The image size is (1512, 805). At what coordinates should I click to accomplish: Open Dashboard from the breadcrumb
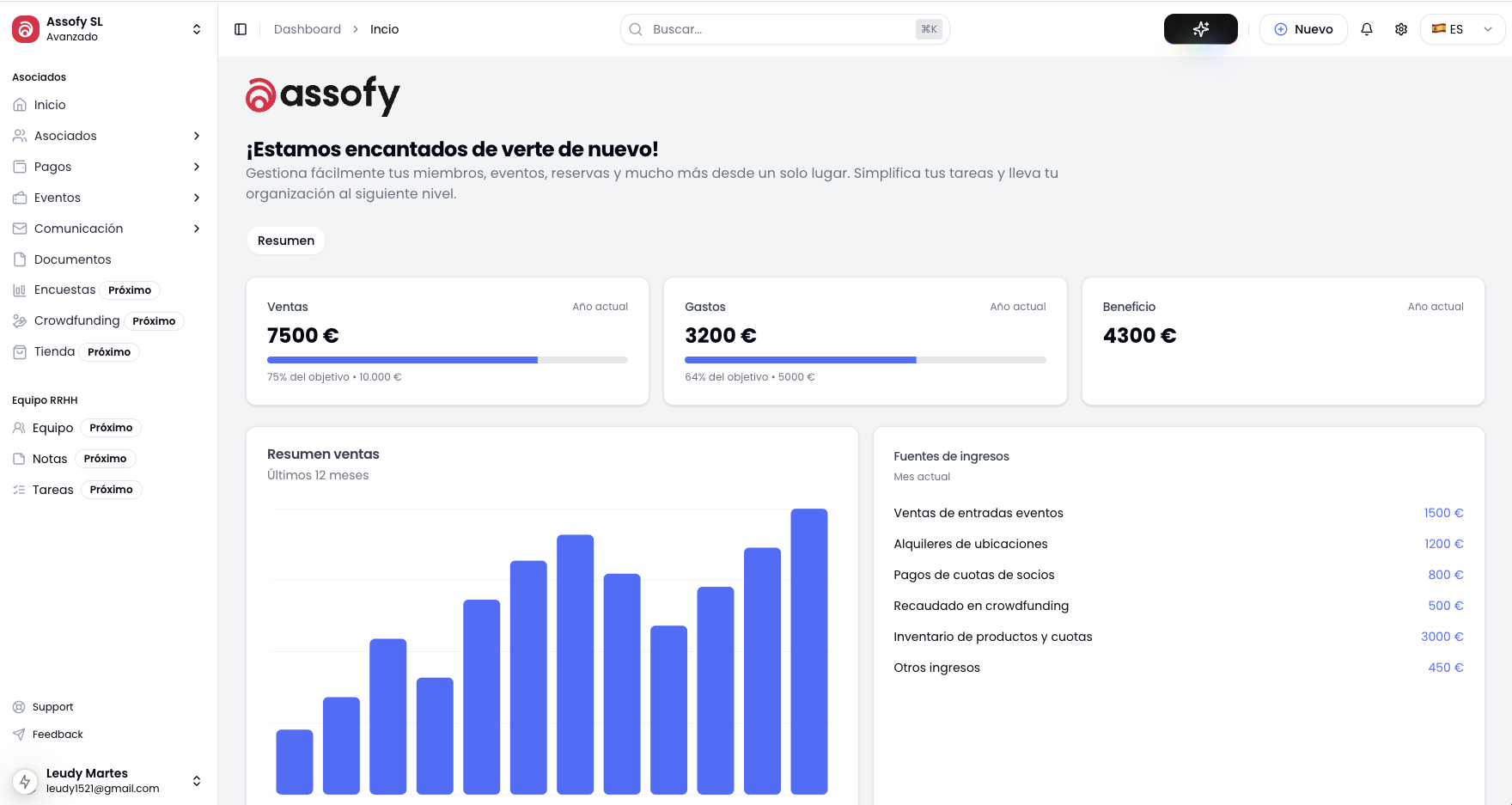[x=307, y=28]
